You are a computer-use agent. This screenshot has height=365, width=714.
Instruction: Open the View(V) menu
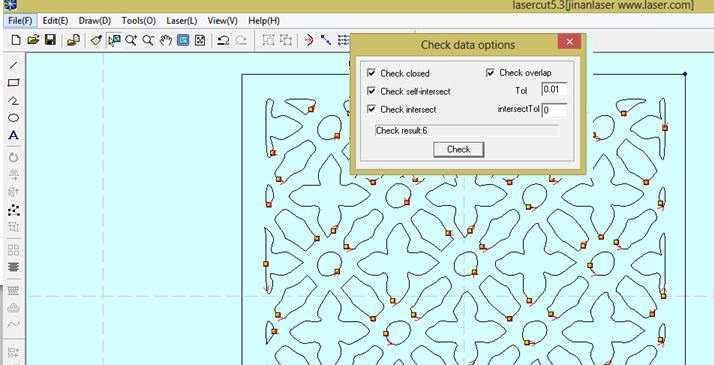pyautogui.click(x=223, y=20)
